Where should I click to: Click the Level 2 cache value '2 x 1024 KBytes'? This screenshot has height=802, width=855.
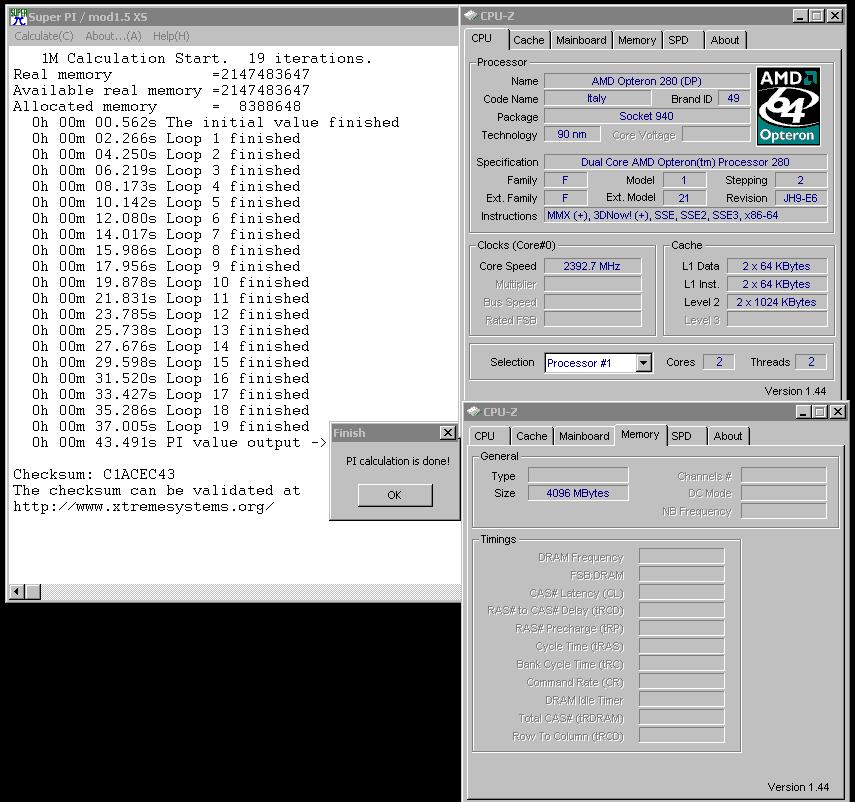coord(776,302)
